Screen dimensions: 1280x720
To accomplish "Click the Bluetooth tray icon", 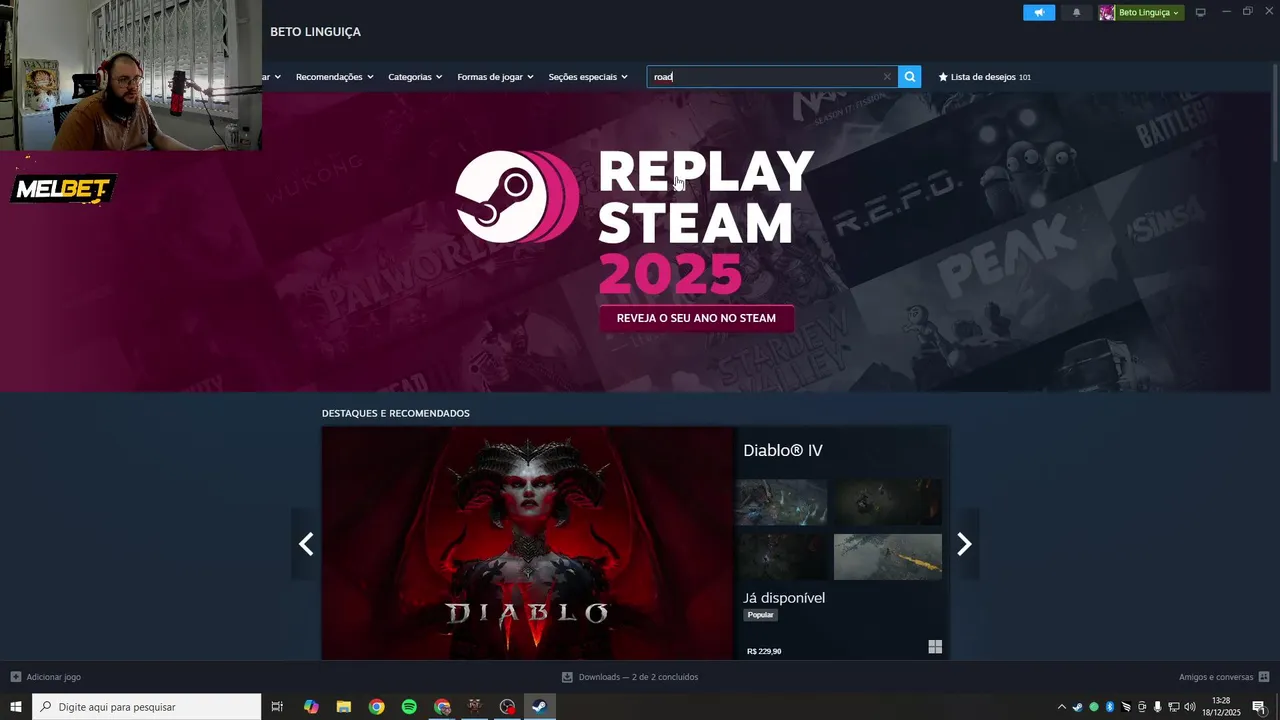I will point(1110,707).
